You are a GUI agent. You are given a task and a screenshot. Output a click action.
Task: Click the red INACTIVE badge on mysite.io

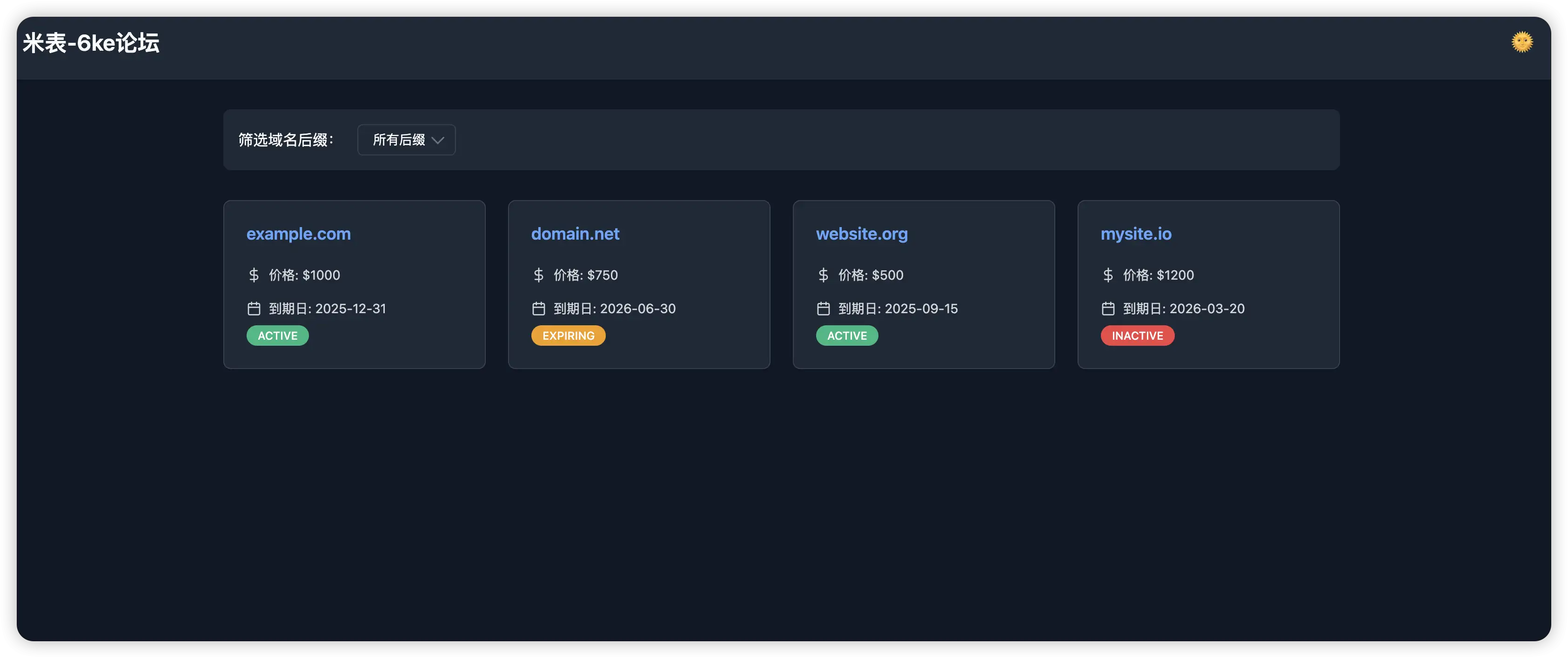point(1137,336)
